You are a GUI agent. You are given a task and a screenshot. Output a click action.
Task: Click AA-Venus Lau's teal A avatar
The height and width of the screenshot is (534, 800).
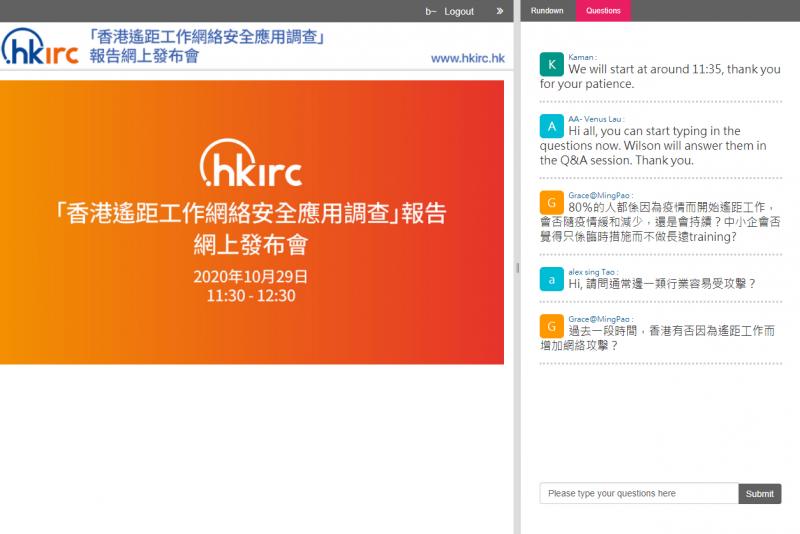[x=552, y=126]
